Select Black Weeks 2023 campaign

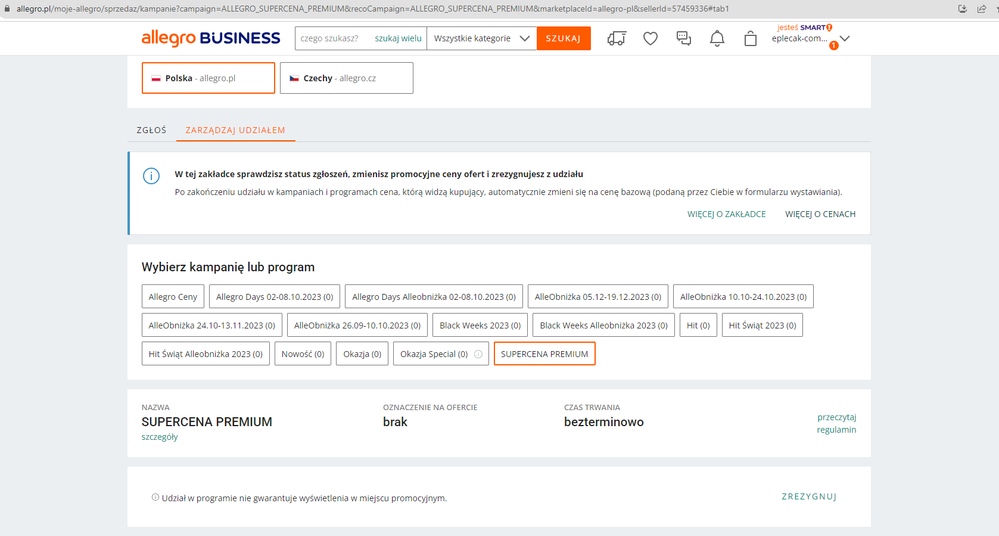pos(480,325)
